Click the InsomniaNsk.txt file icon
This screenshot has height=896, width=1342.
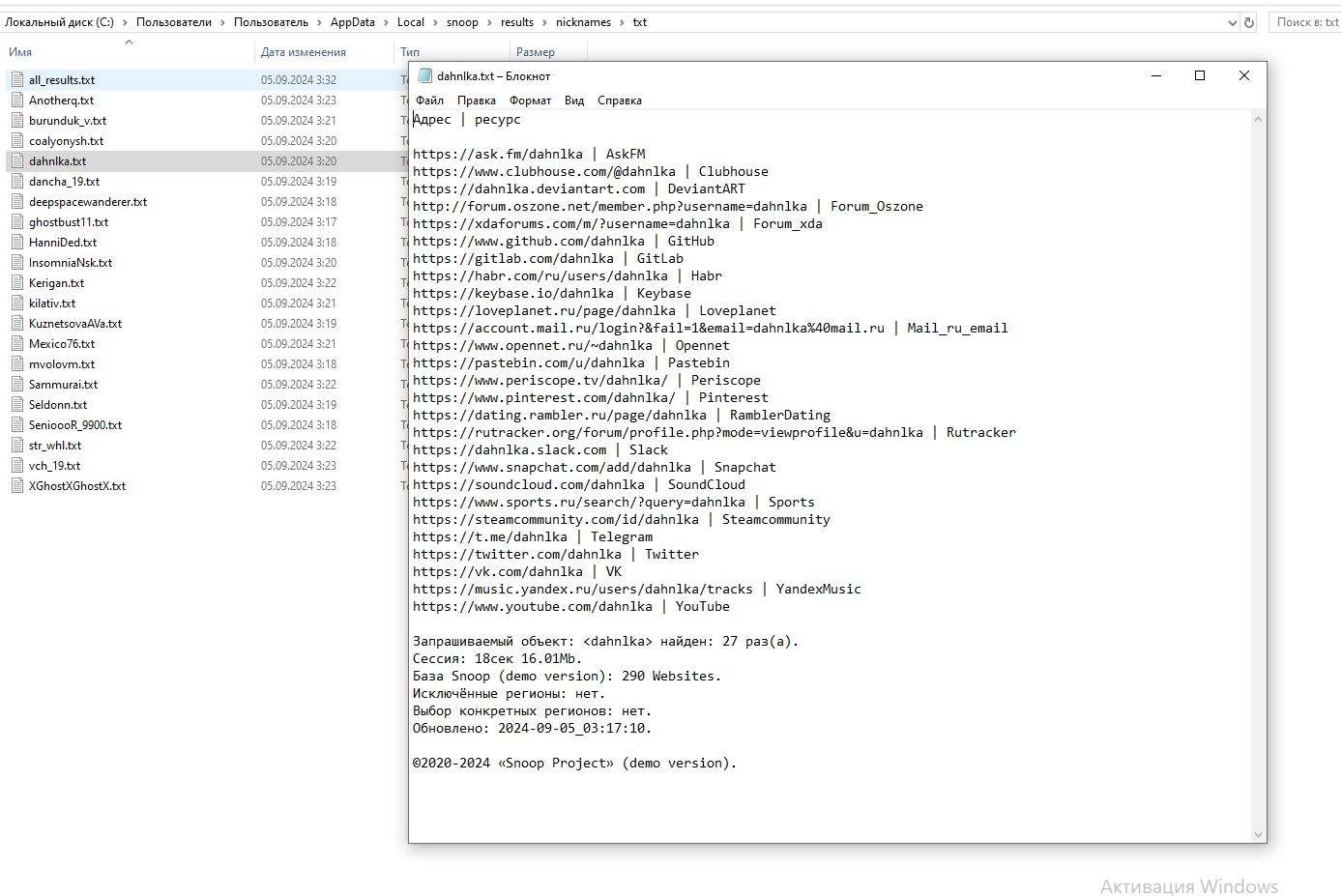(17, 262)
